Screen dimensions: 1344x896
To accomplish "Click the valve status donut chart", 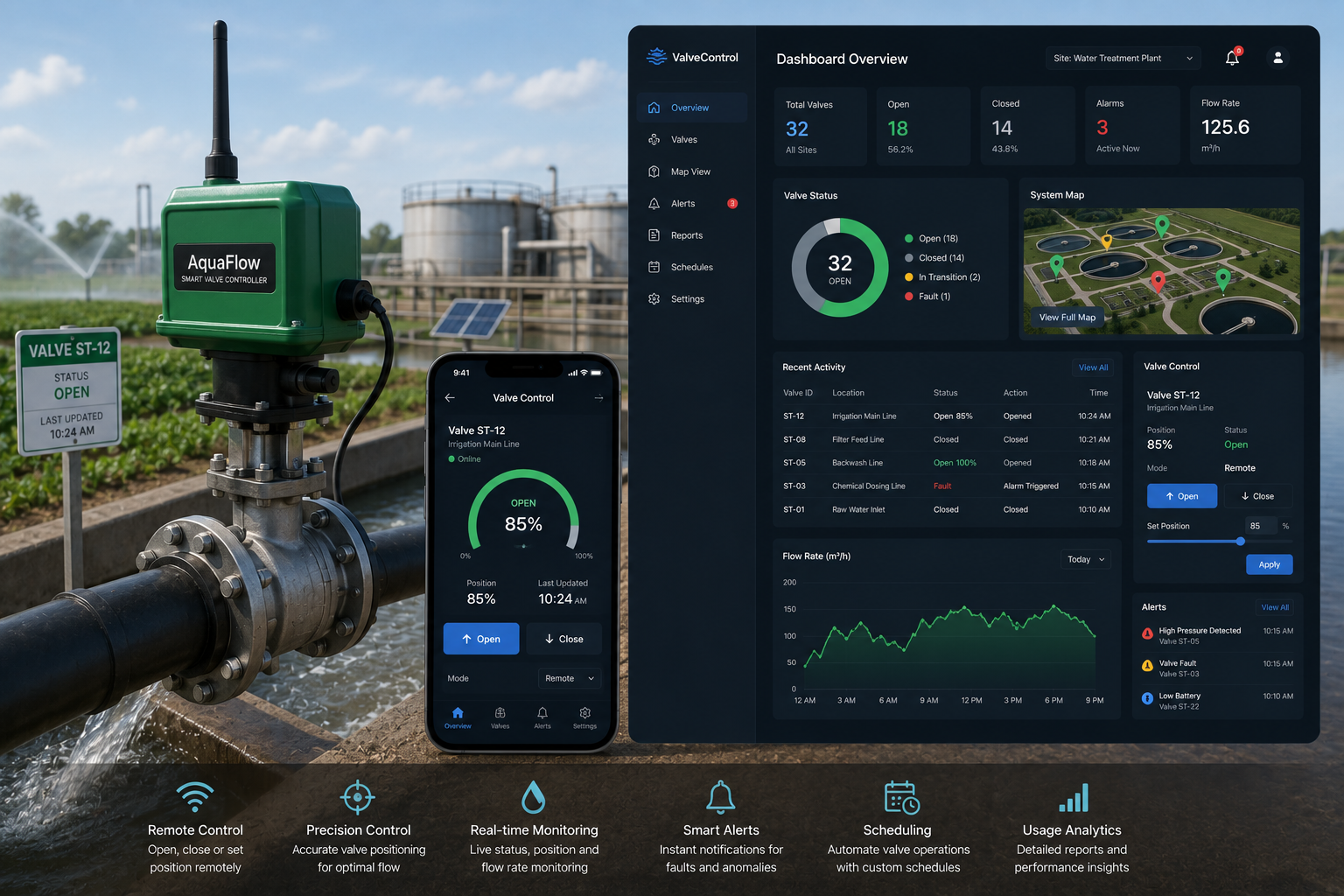I will click(x=840, y=268).
